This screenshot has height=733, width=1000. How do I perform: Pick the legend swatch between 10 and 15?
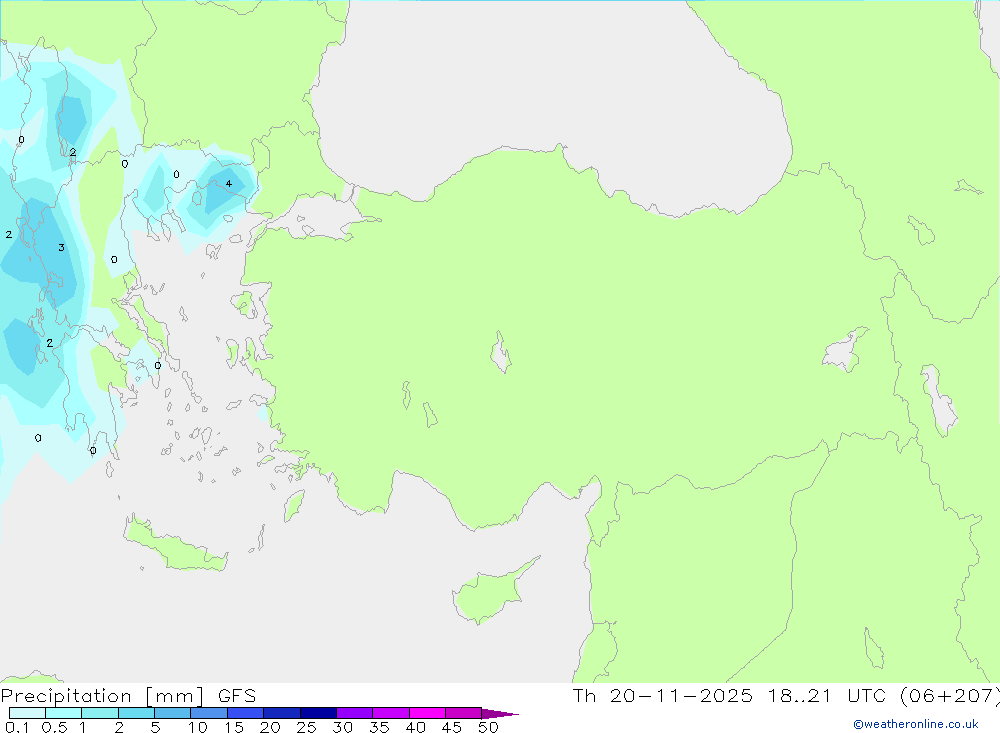[209, 713]
